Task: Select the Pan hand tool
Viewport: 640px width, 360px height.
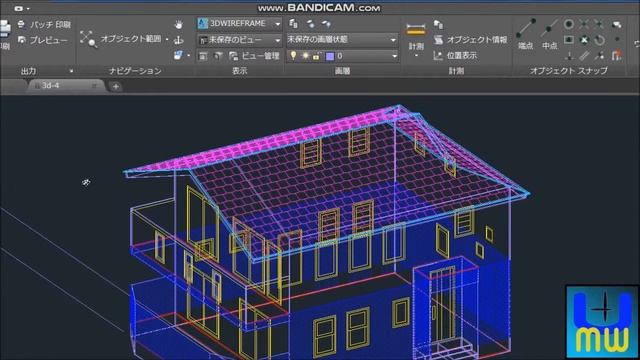Action: (178, 24)
